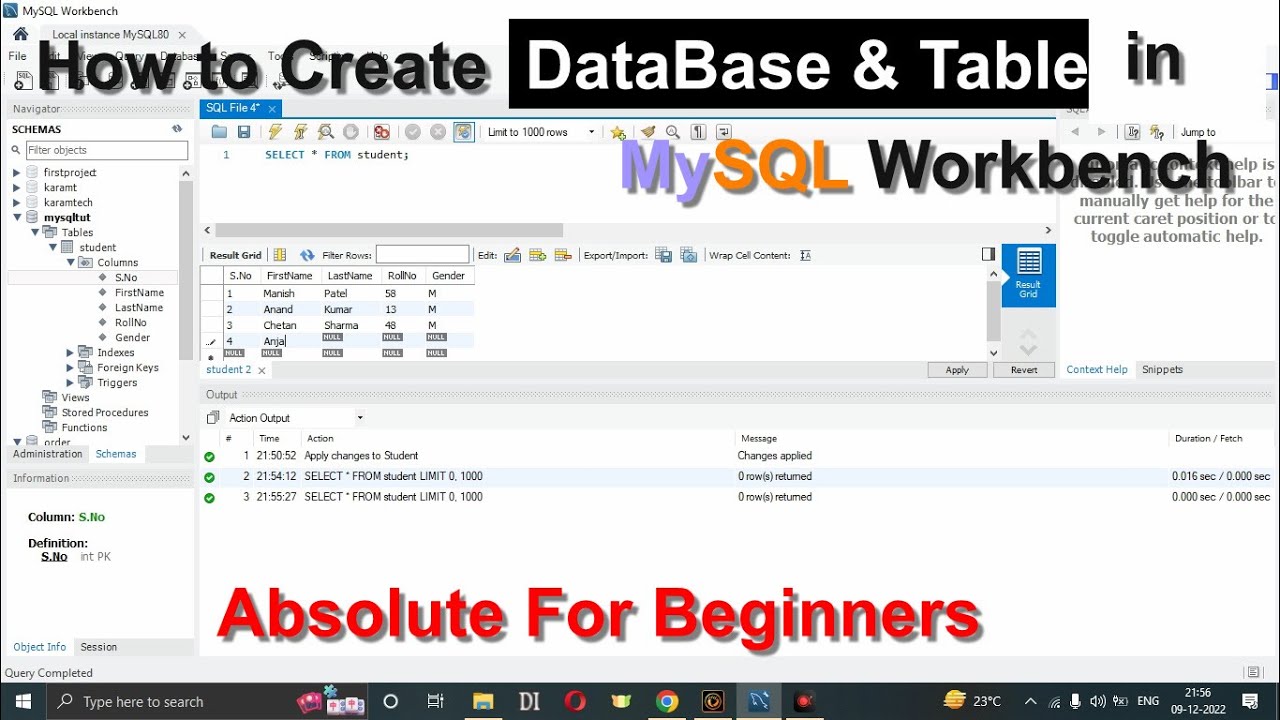Switch to the Schemas tab

(116, 454)
